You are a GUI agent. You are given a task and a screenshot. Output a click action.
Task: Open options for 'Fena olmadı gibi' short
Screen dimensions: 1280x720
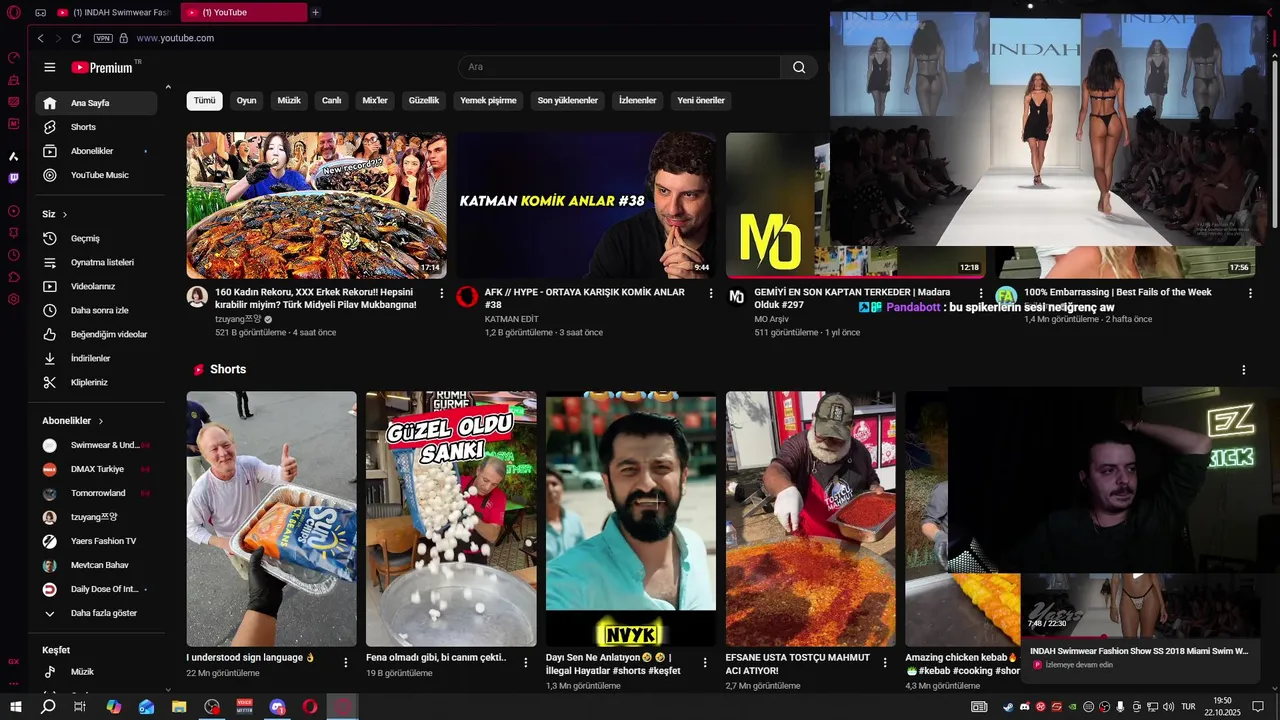tap(526, 662)
